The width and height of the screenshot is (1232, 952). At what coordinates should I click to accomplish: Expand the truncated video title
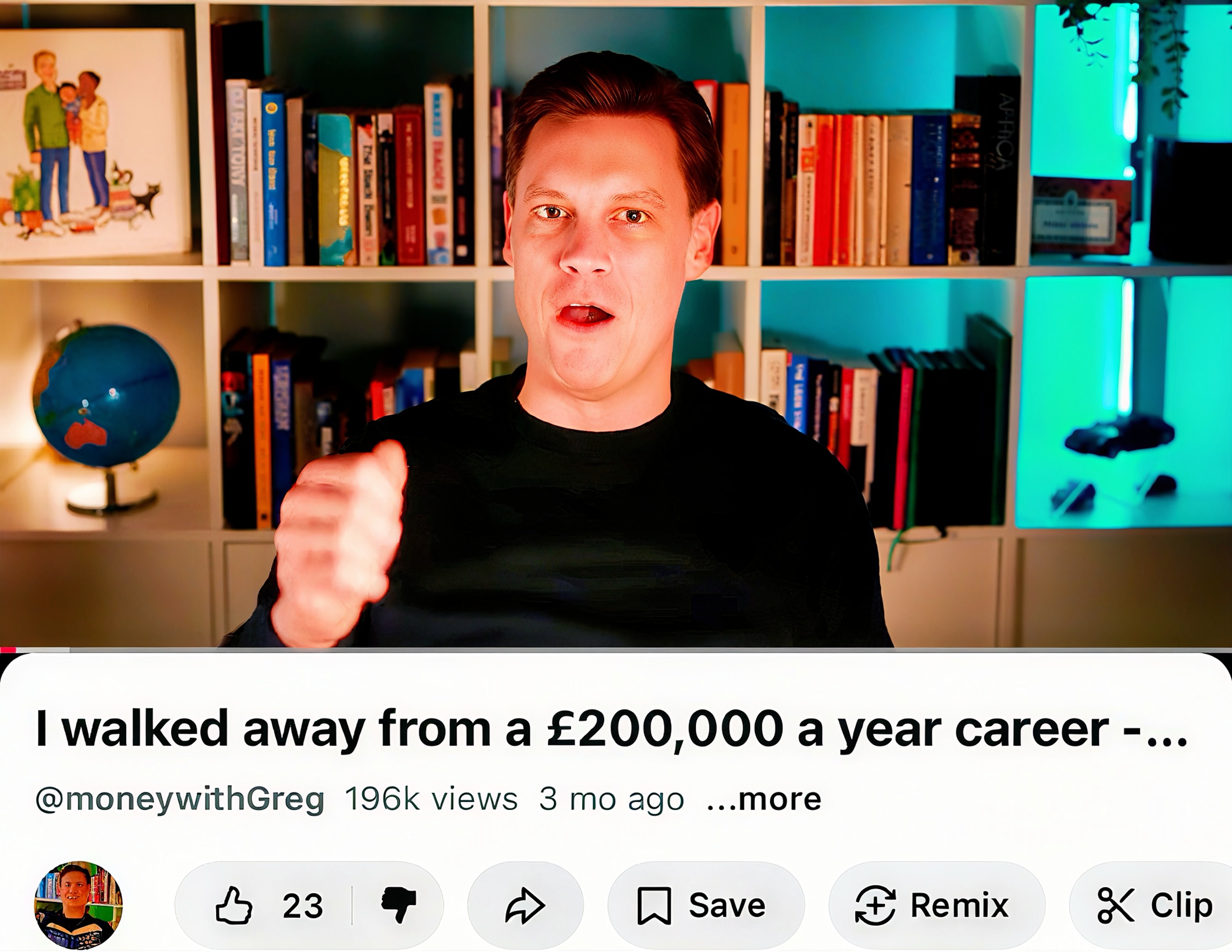pos(612,729)
